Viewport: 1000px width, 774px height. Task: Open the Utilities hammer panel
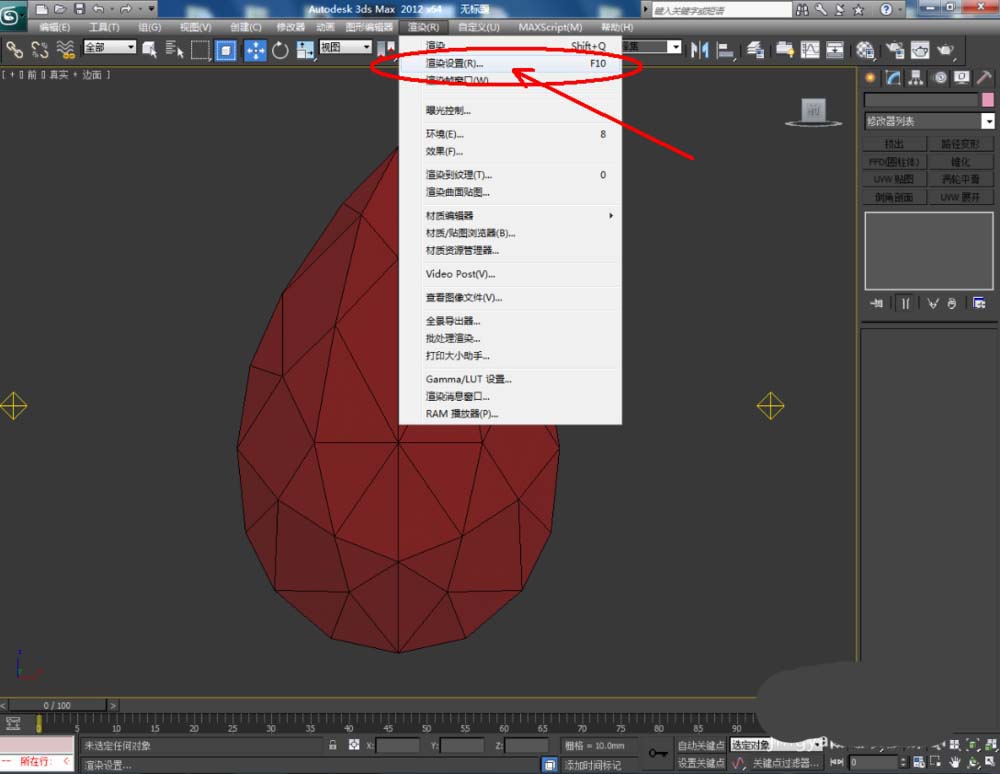click(984, 78)
